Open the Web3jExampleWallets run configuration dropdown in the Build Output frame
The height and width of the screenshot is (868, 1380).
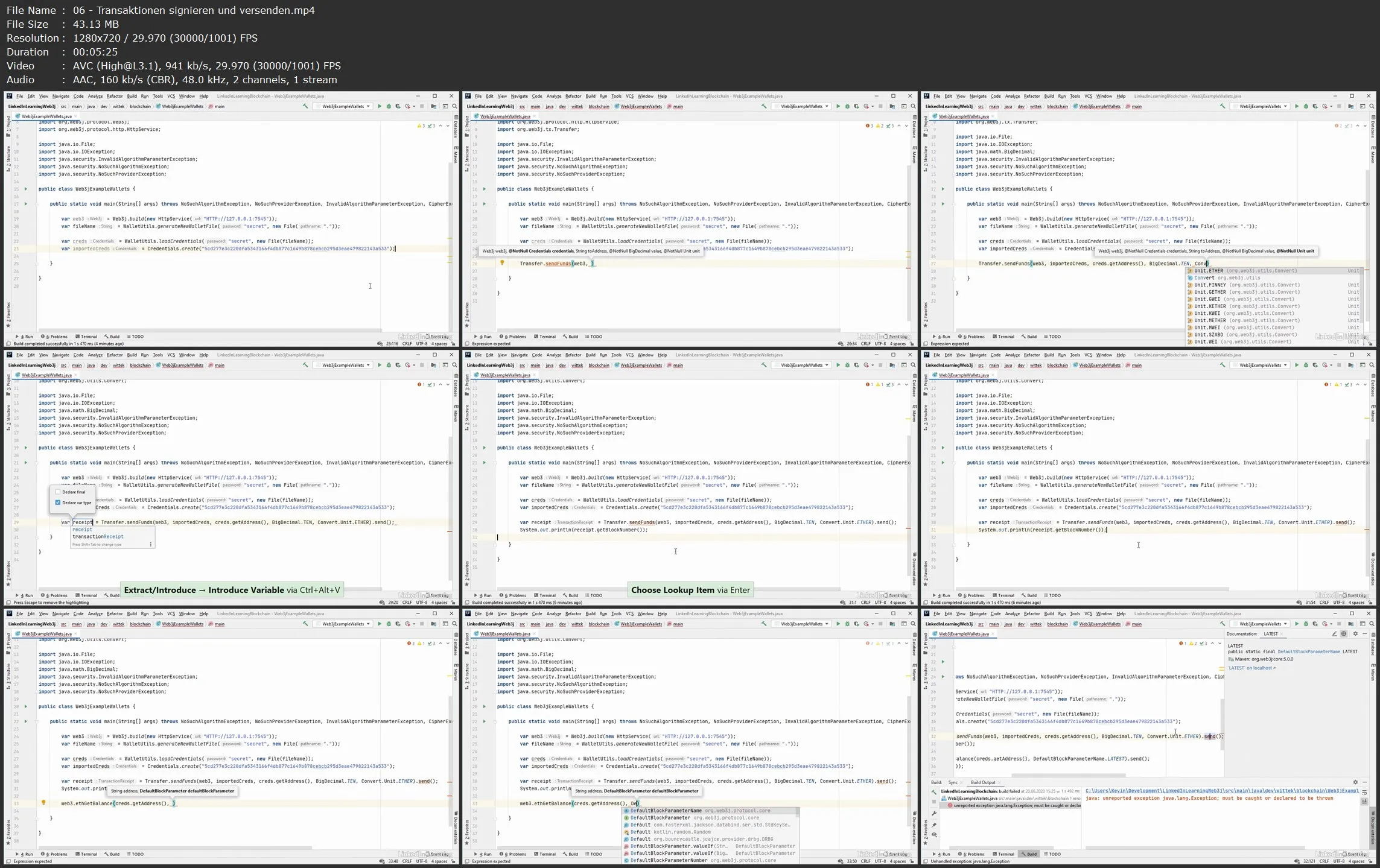(1261, 624)
